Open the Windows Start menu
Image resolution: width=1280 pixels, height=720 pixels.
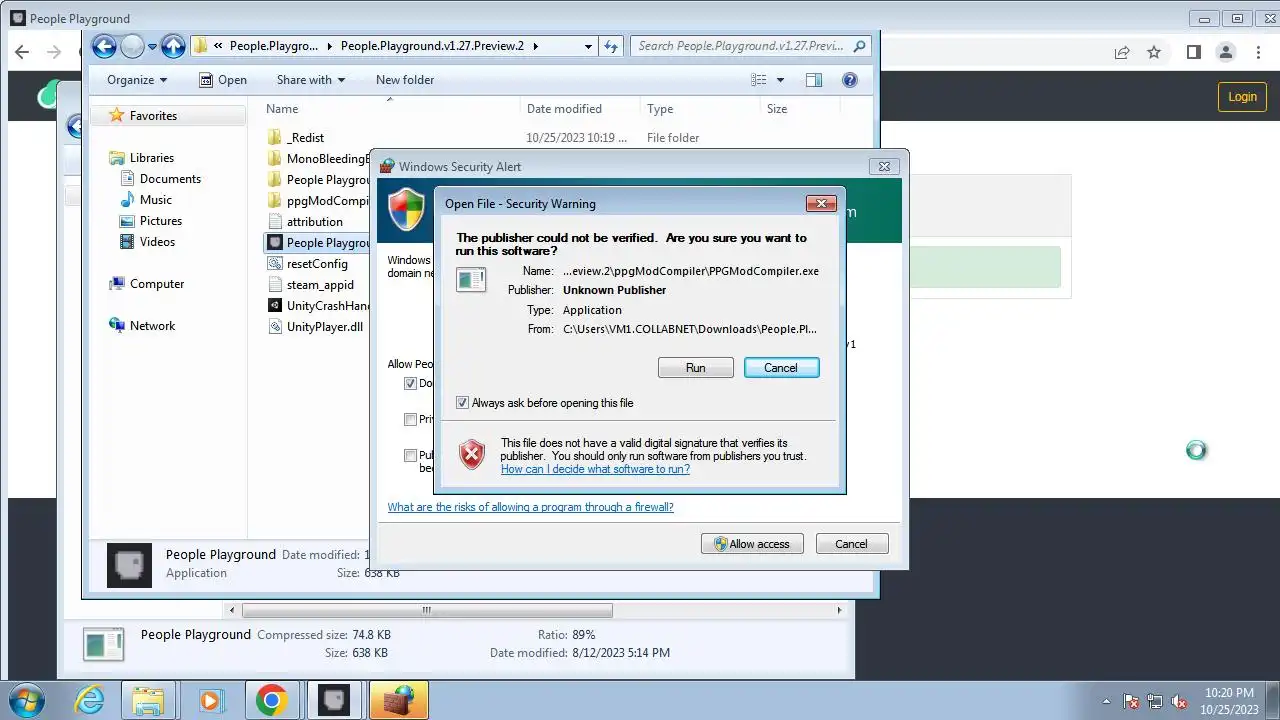coord(26,700)
